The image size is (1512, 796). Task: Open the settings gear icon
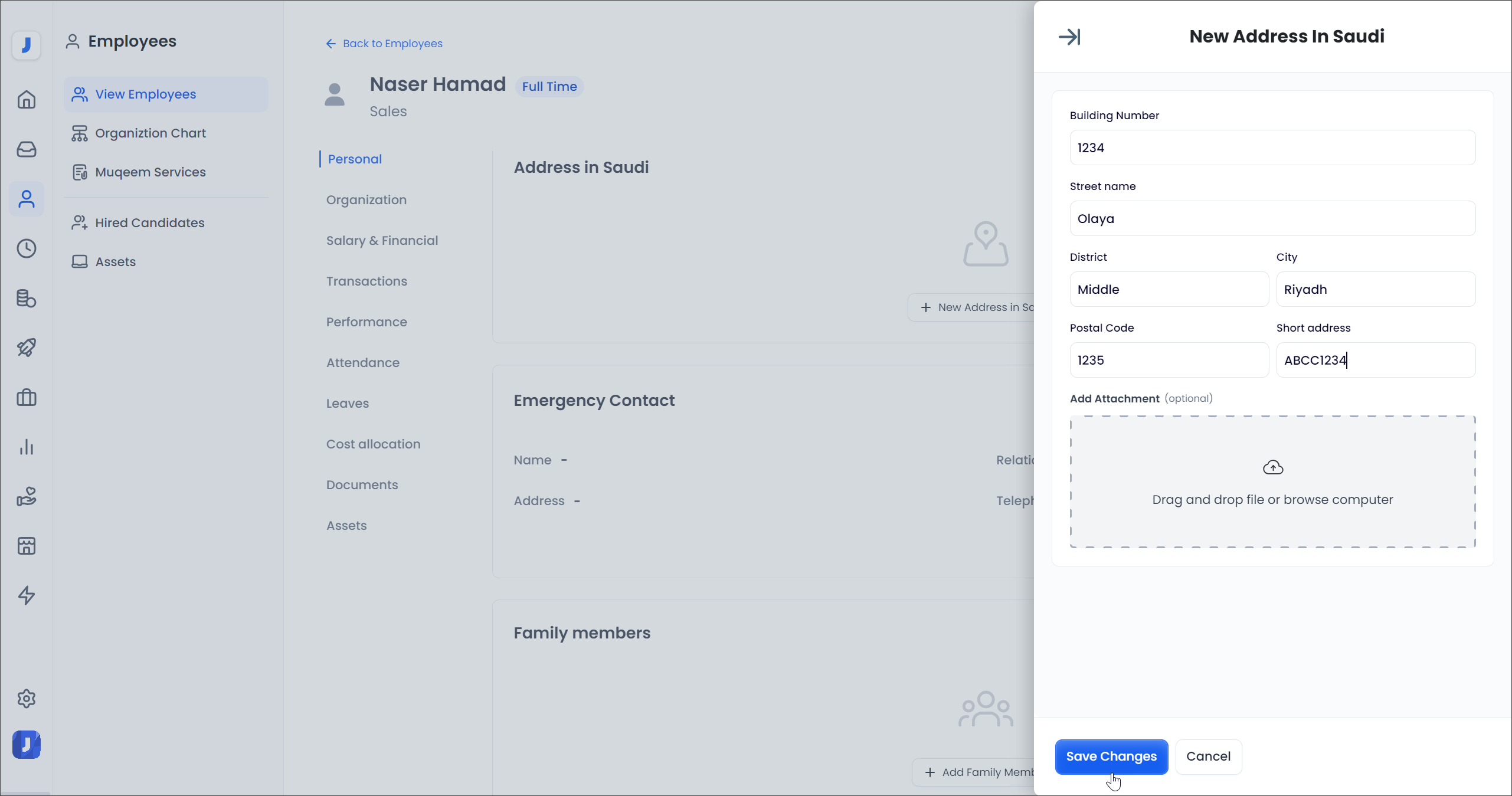pos(27,698)
